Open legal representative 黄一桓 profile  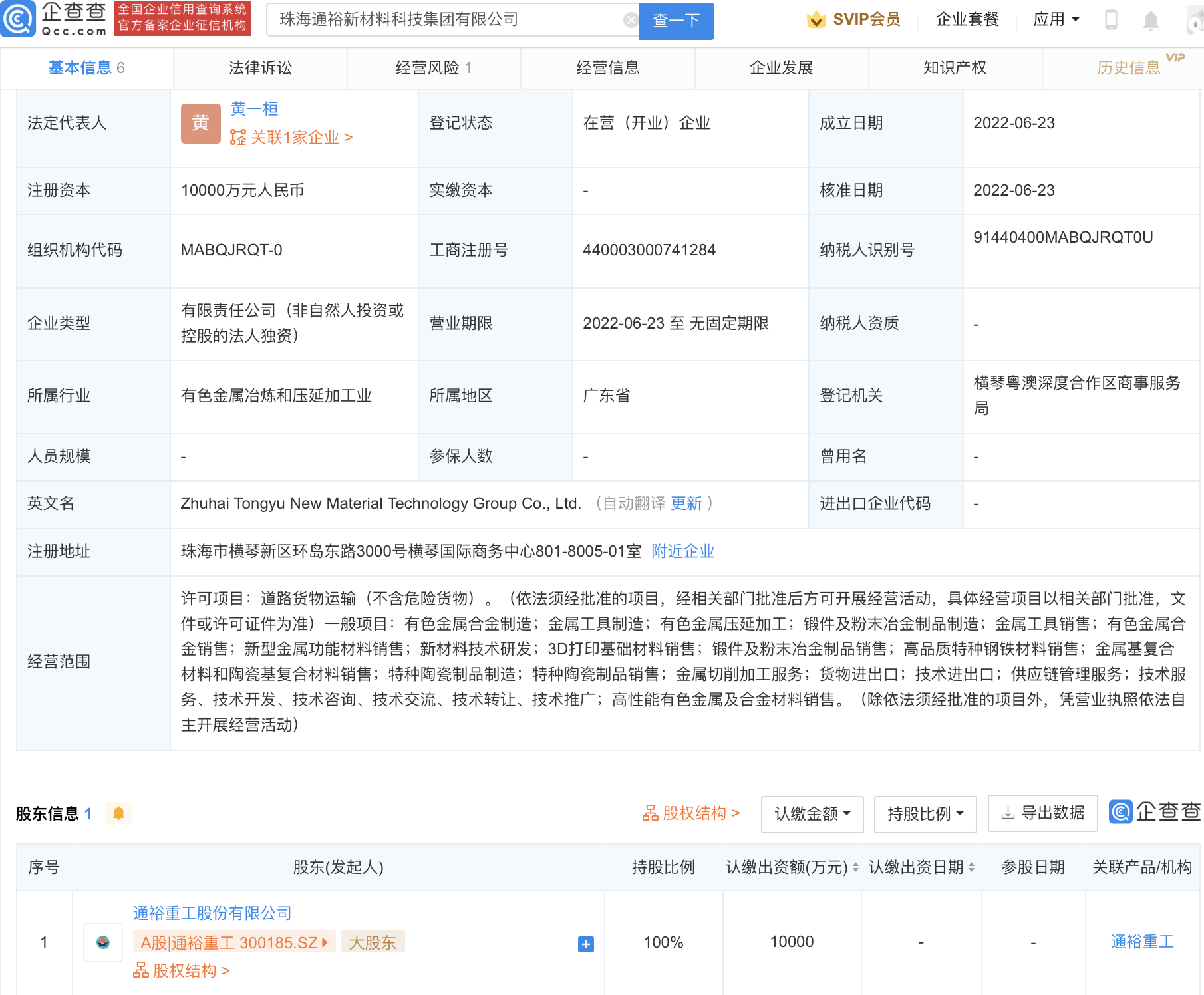point(254,108)
